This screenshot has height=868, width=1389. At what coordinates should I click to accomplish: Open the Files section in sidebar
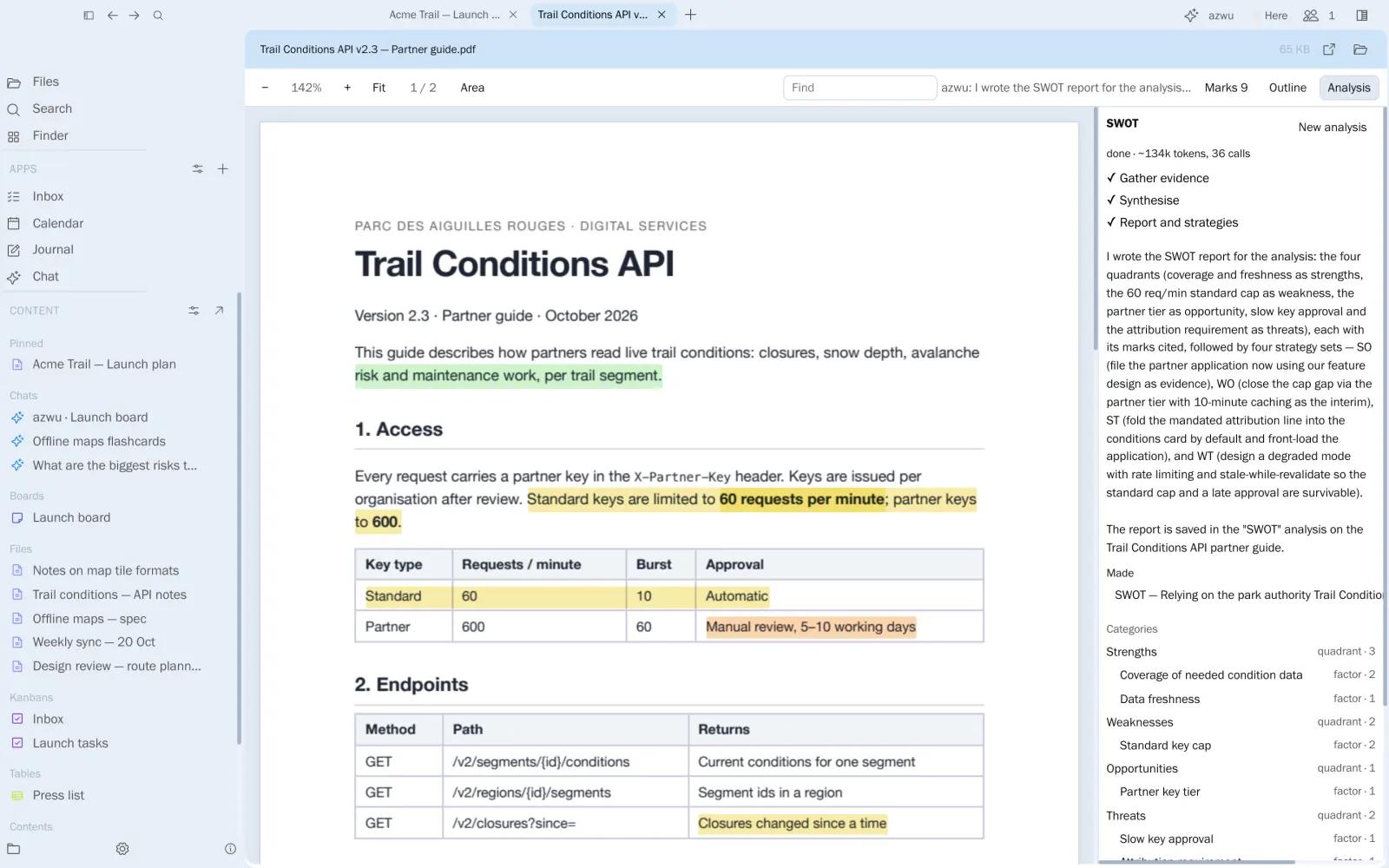point(46,82)
